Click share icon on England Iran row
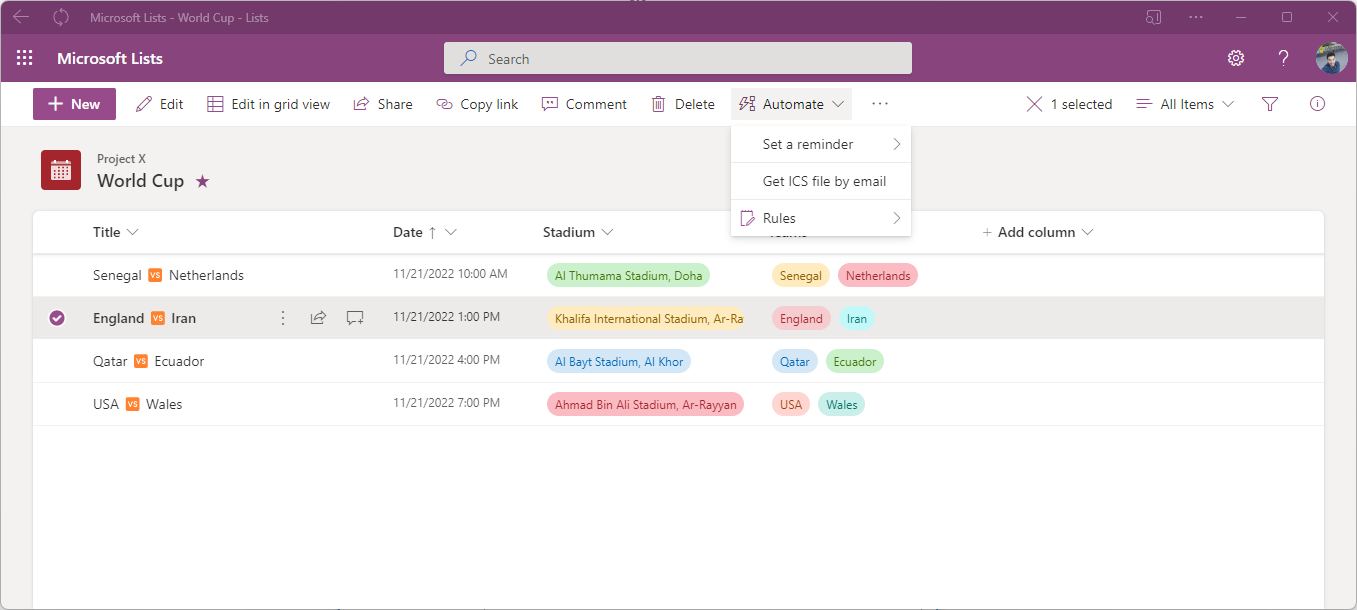 318,318
